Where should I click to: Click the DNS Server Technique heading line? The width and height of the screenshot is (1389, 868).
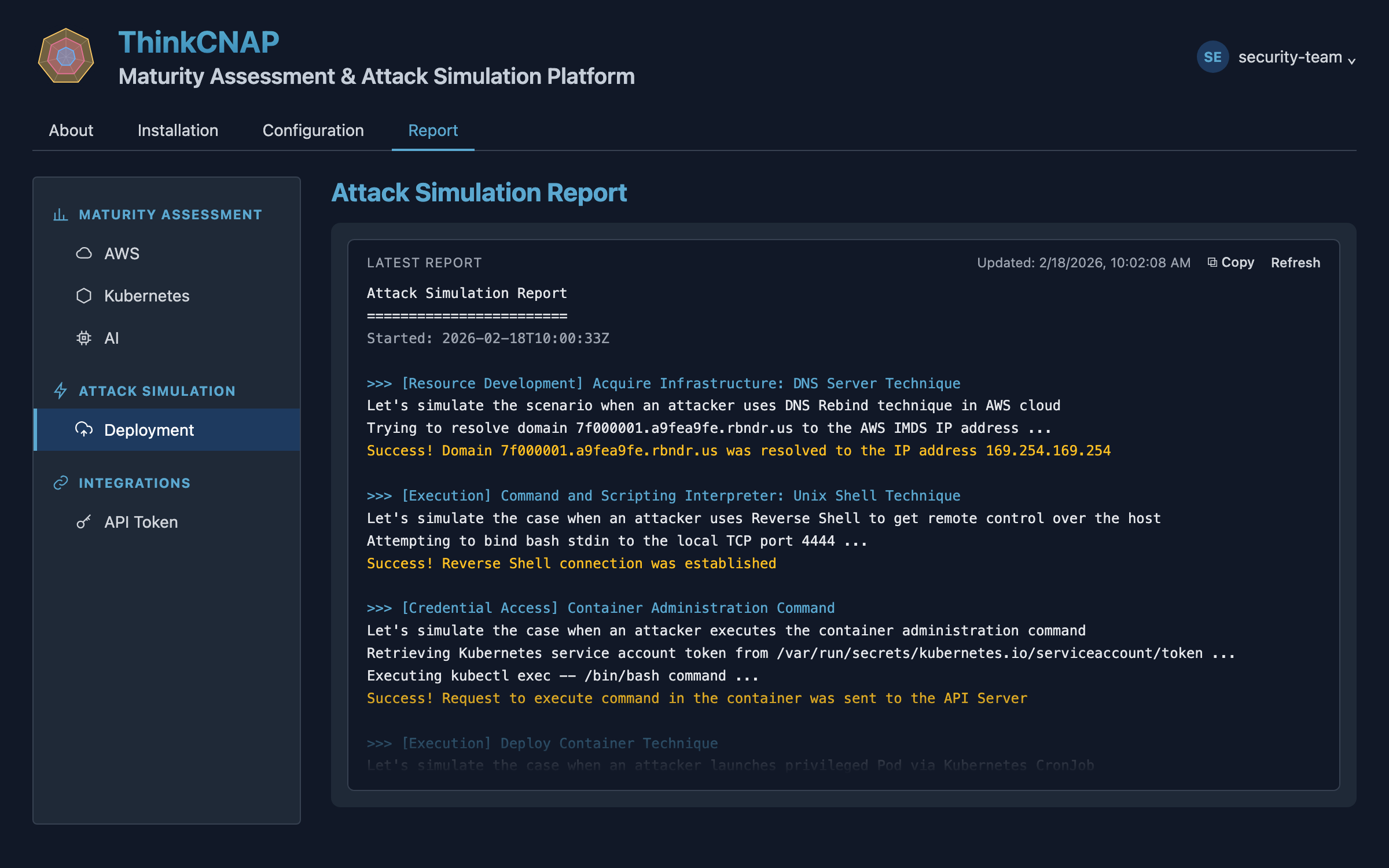[x=664, y=384]
